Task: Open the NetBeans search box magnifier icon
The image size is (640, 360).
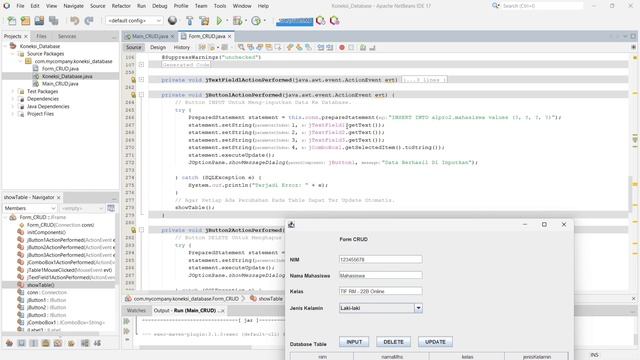Action: pyautogui.click(x=496, y=6)
